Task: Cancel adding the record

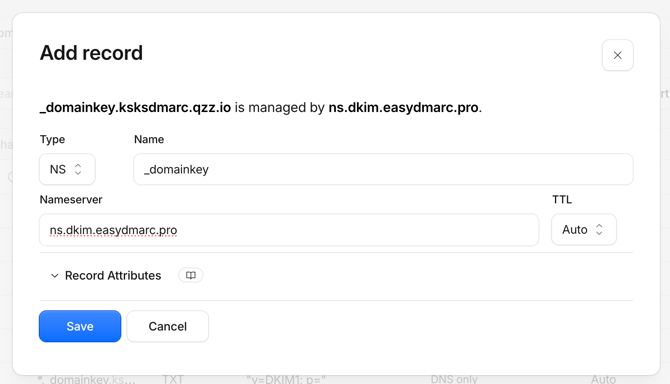Action: click(168, 326)
